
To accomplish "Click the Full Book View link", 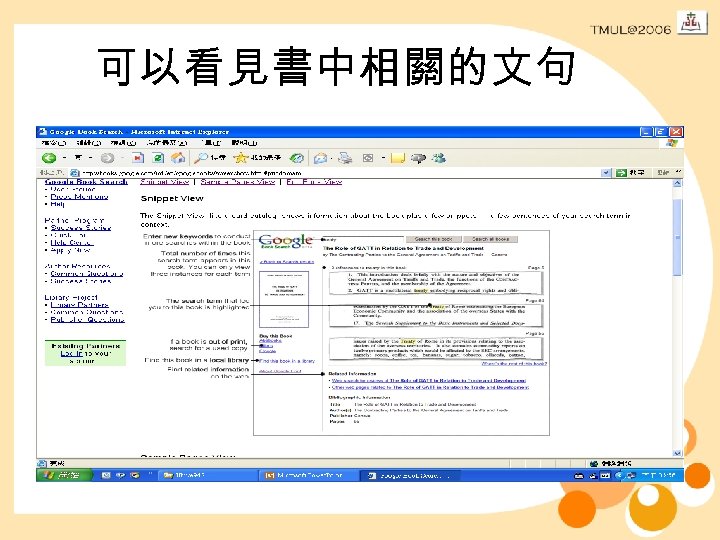I will pos(314,182).
